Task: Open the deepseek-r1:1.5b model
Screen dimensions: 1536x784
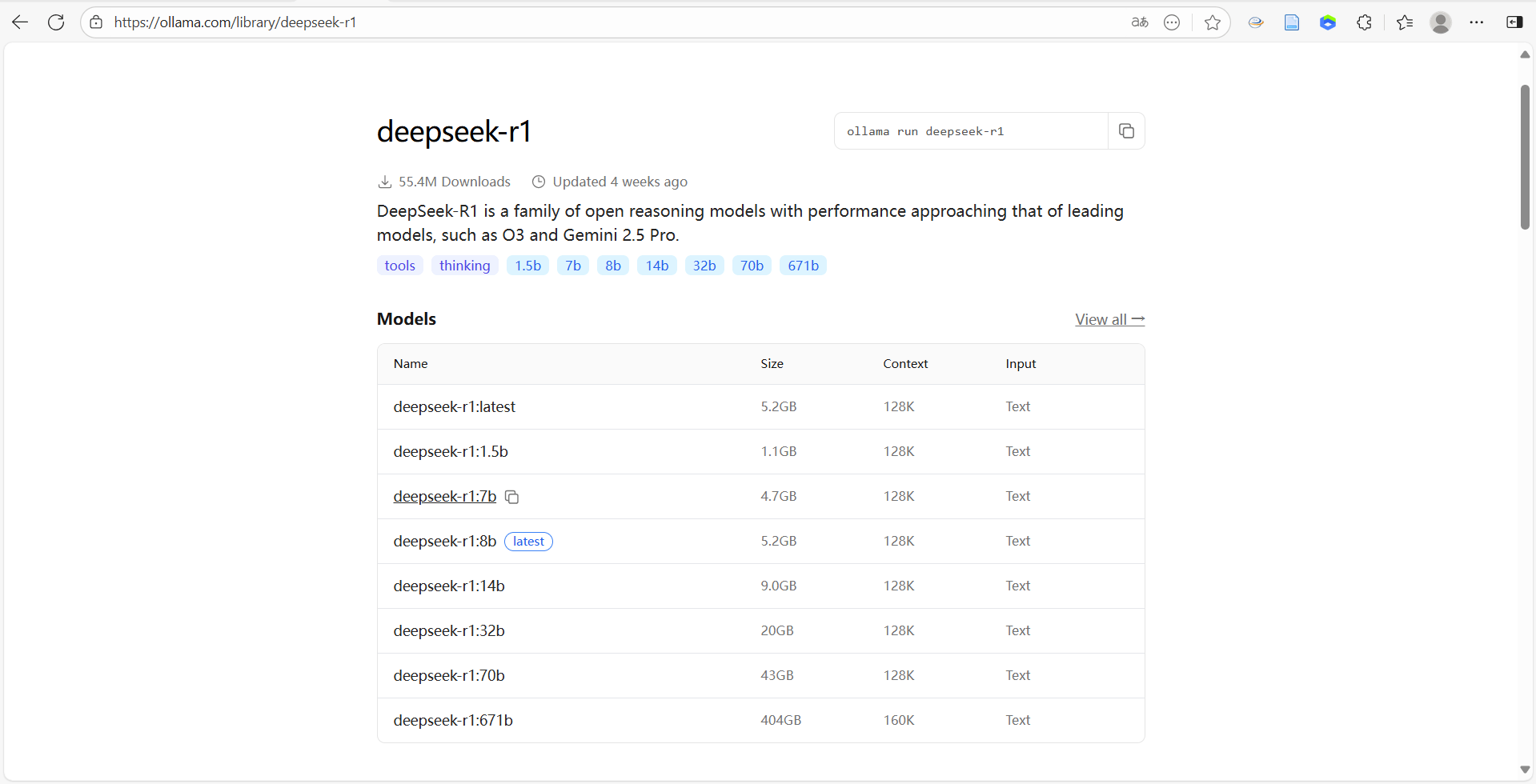Action: (451, 451)
